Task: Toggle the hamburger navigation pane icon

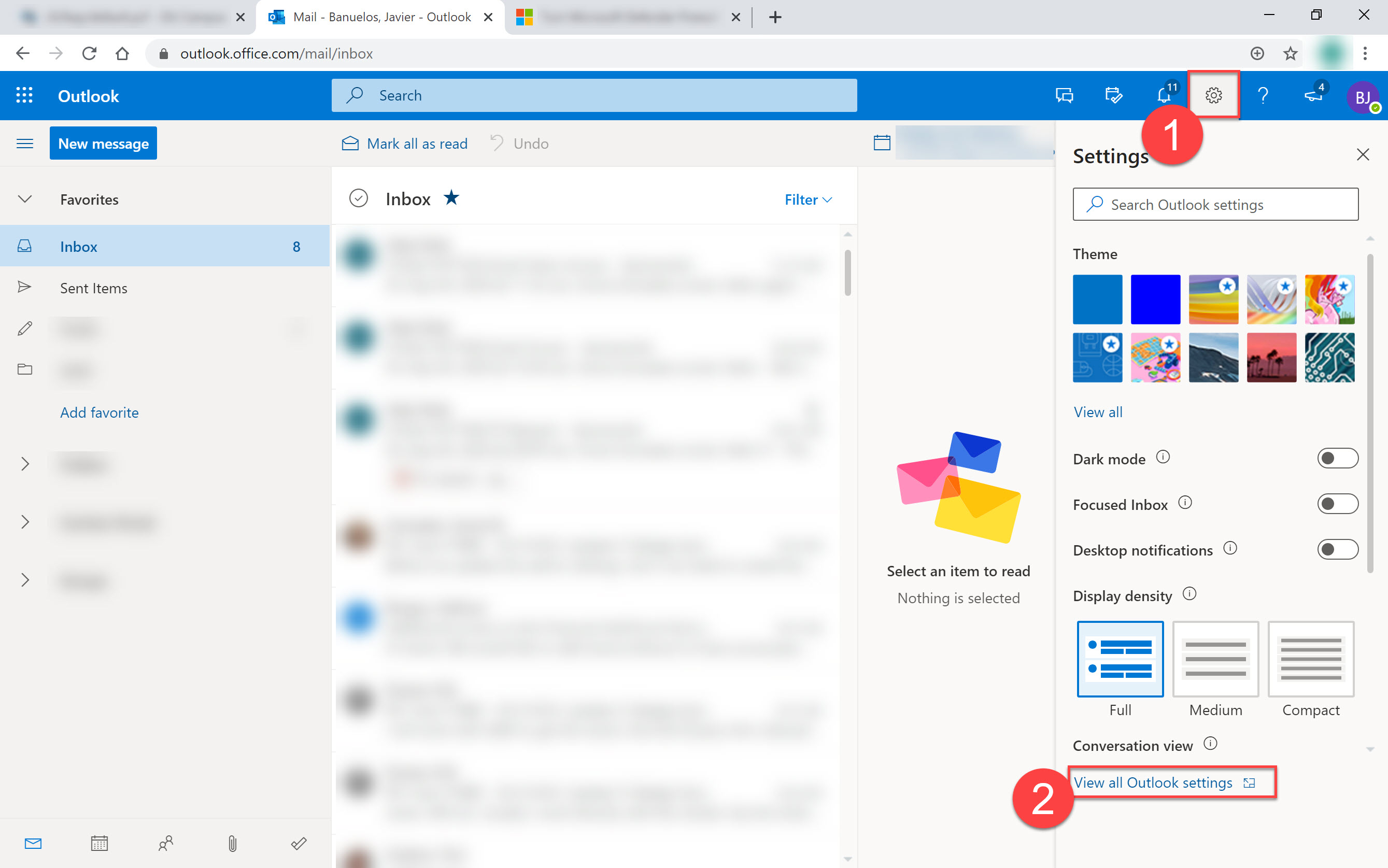Action: (x=25, y=144)
